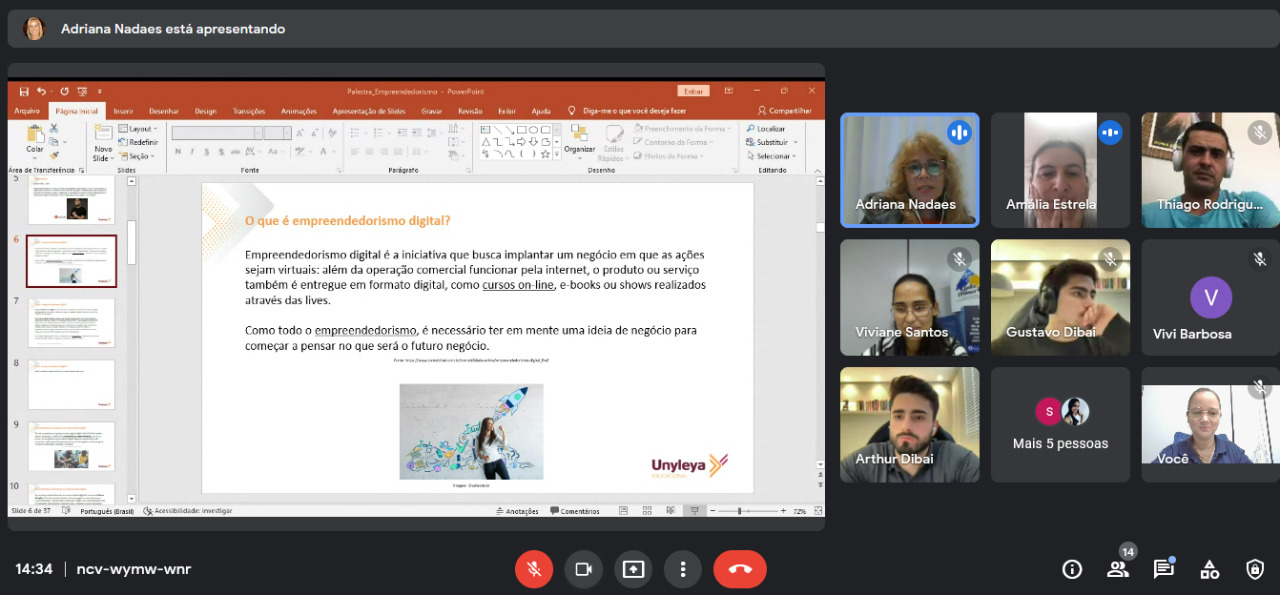Open the chat panel icon

pos(1163,569)
